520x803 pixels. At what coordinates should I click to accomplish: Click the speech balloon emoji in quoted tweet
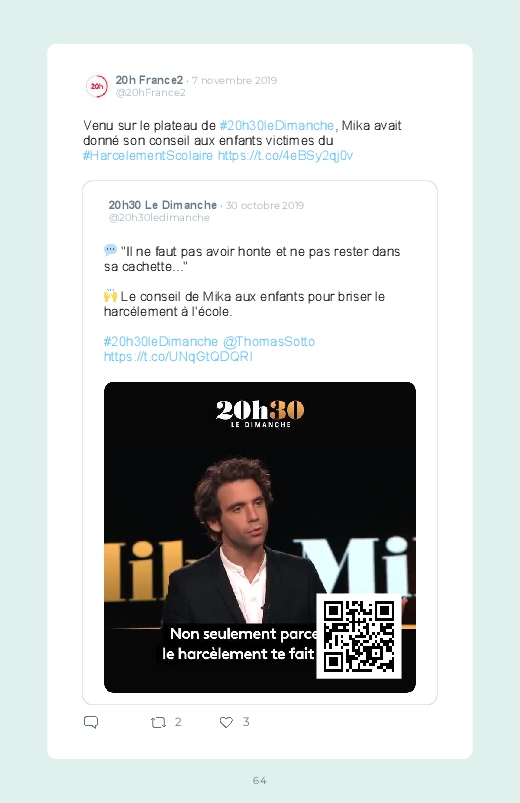click(110, 250)
